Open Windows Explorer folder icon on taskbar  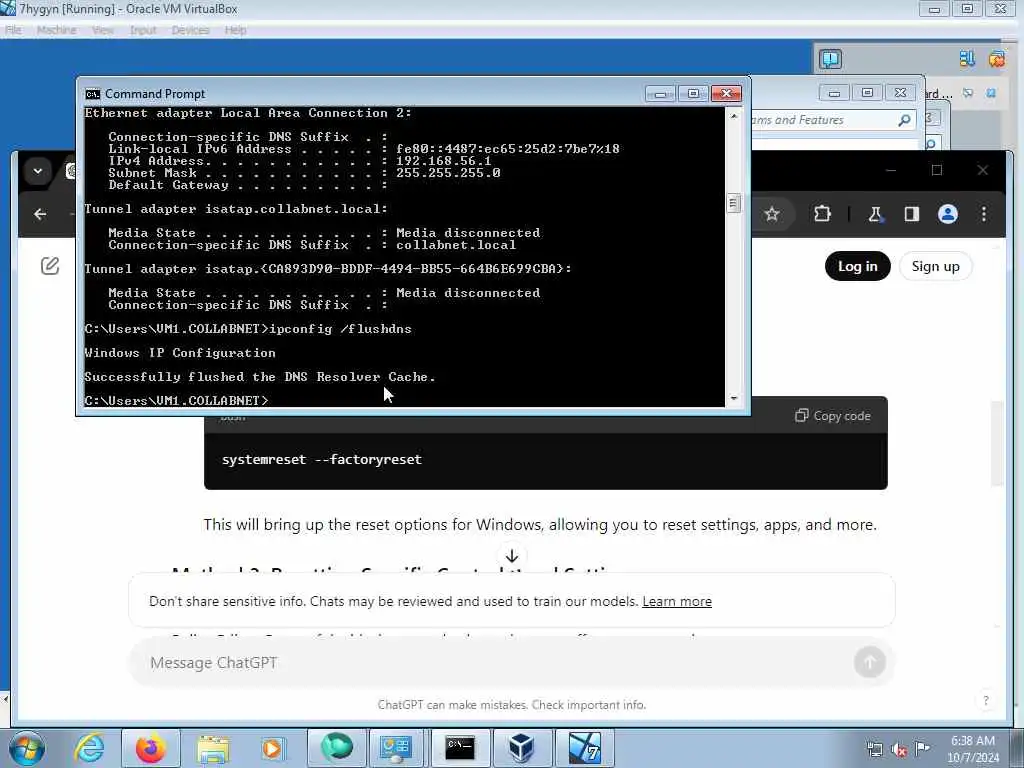[x=212, y=748]
